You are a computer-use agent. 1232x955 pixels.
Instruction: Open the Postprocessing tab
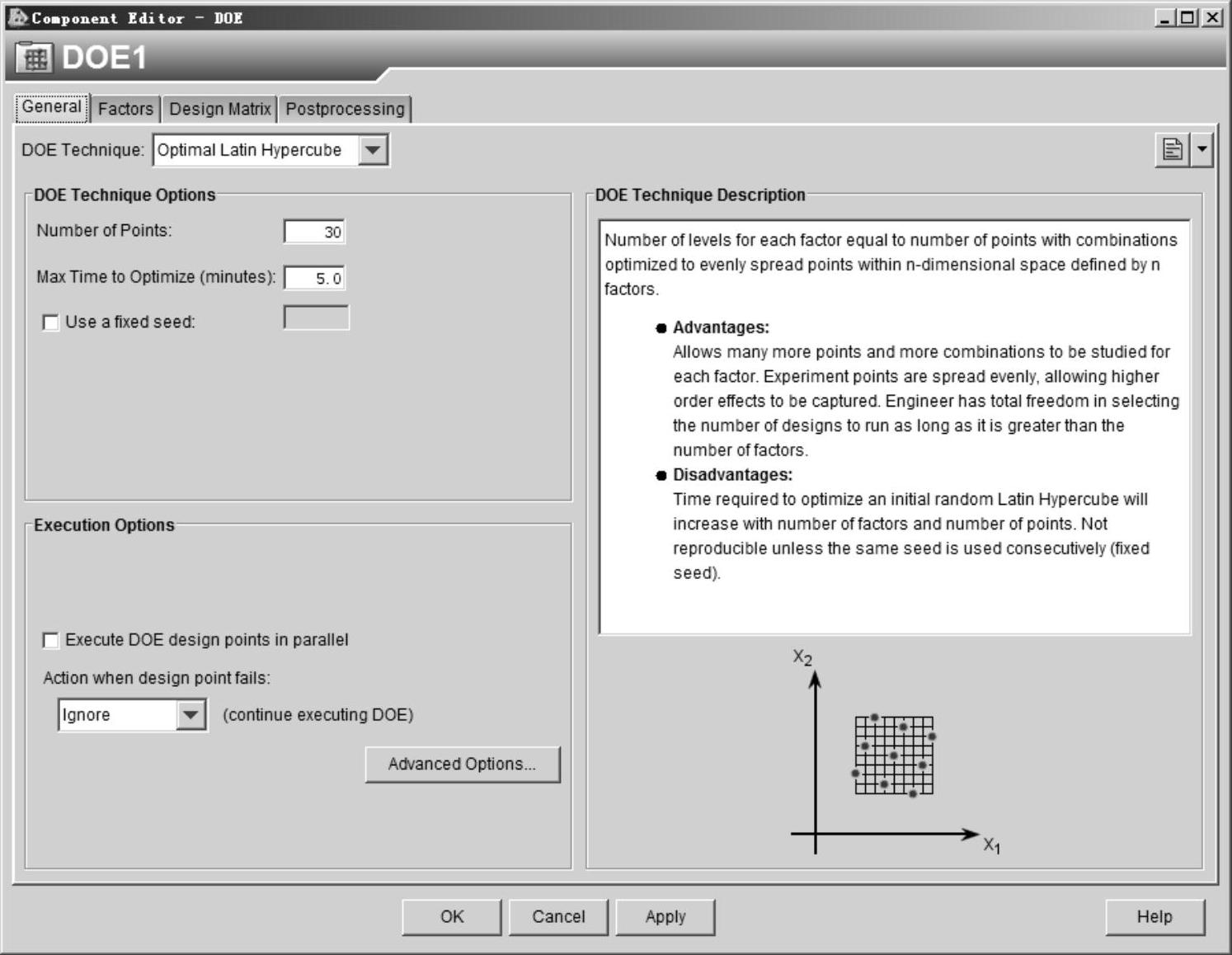[345, 109]
